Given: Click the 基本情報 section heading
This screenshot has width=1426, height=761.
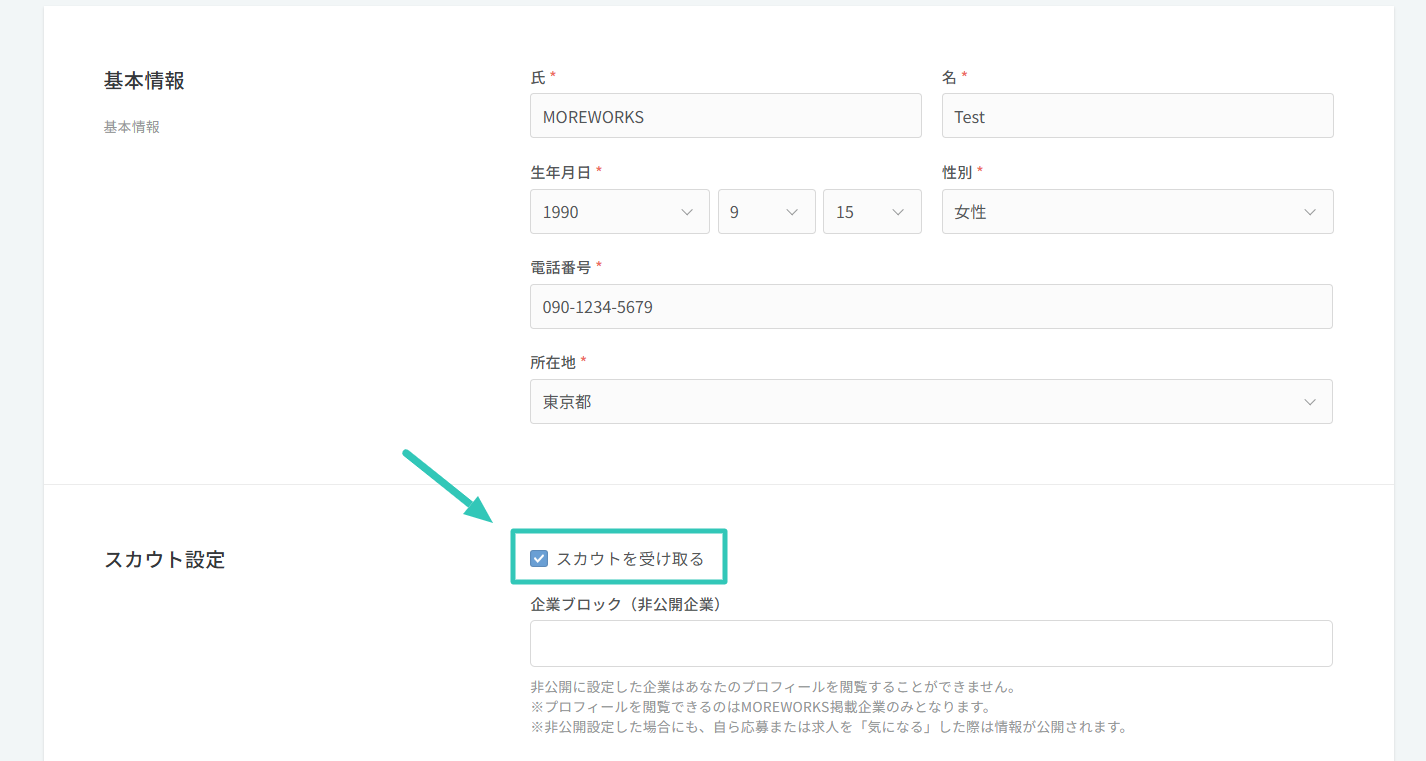Looking at the screenshot, I should point(144,81).
